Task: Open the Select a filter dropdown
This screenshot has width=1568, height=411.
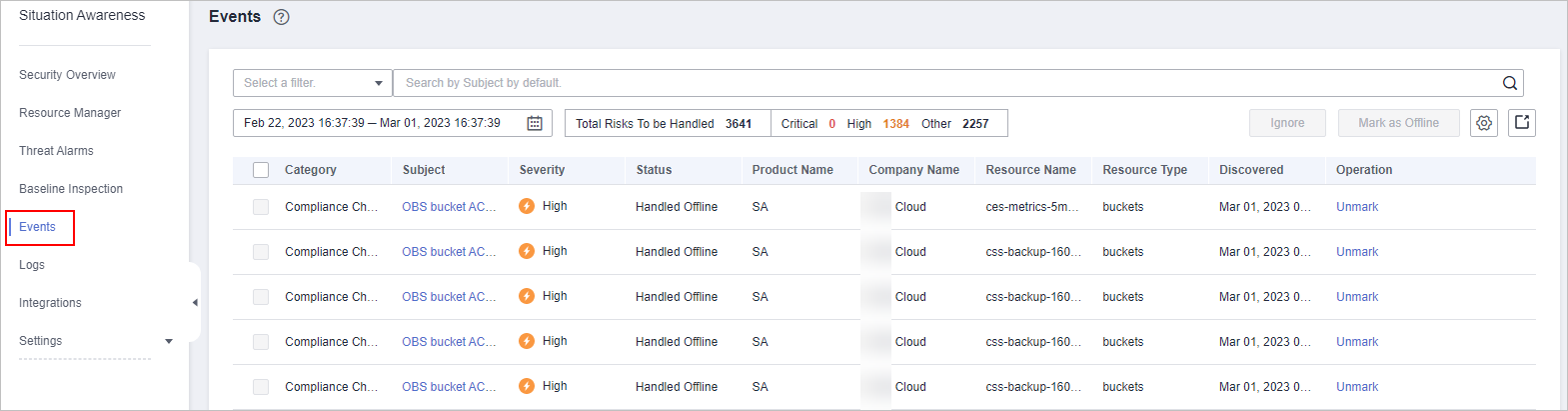Action: 312,83
